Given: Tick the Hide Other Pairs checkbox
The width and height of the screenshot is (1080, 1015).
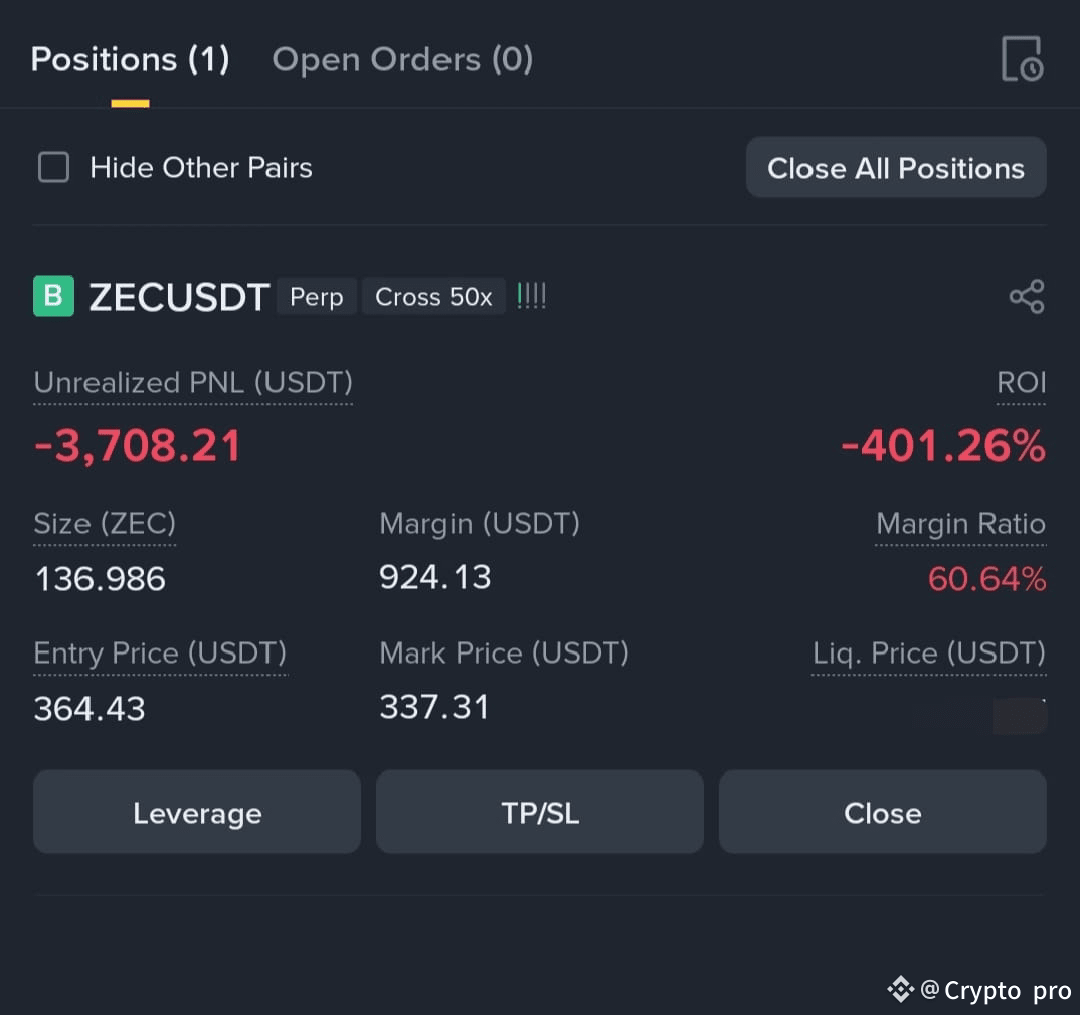Looking at the screenshot, I should click(53, 167).
